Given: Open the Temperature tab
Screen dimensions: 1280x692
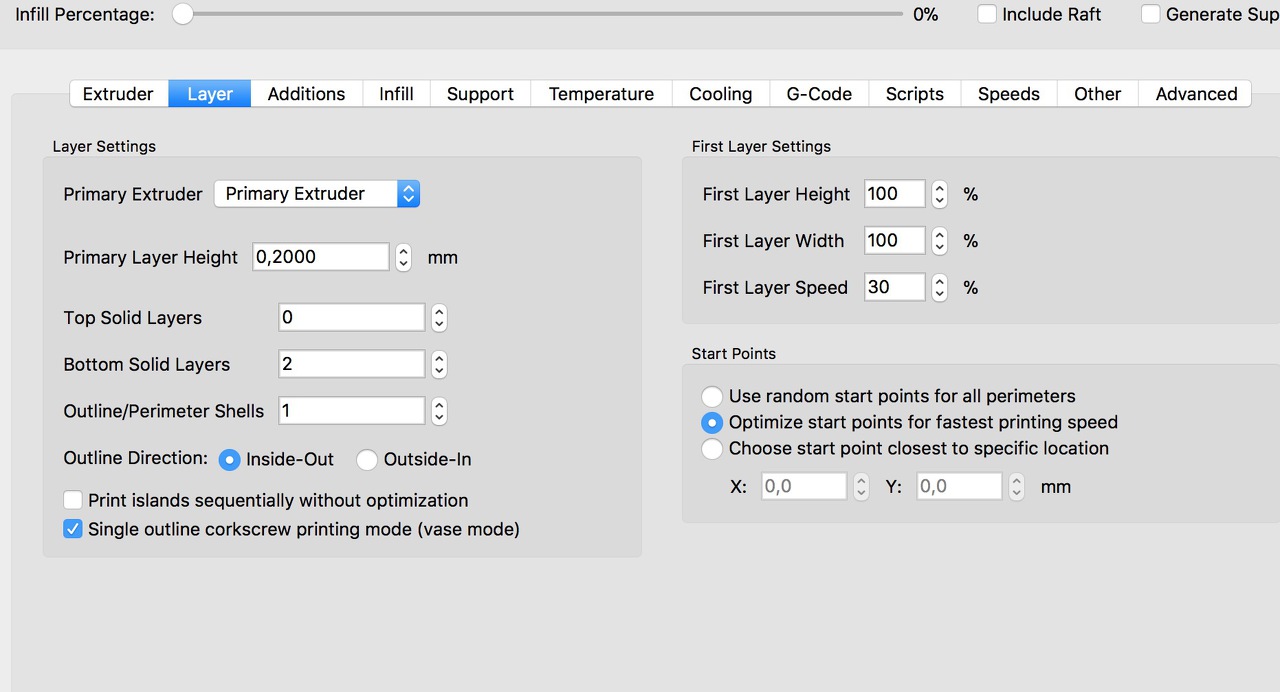Looking at the screenshot, I should [x=601, y=94].
